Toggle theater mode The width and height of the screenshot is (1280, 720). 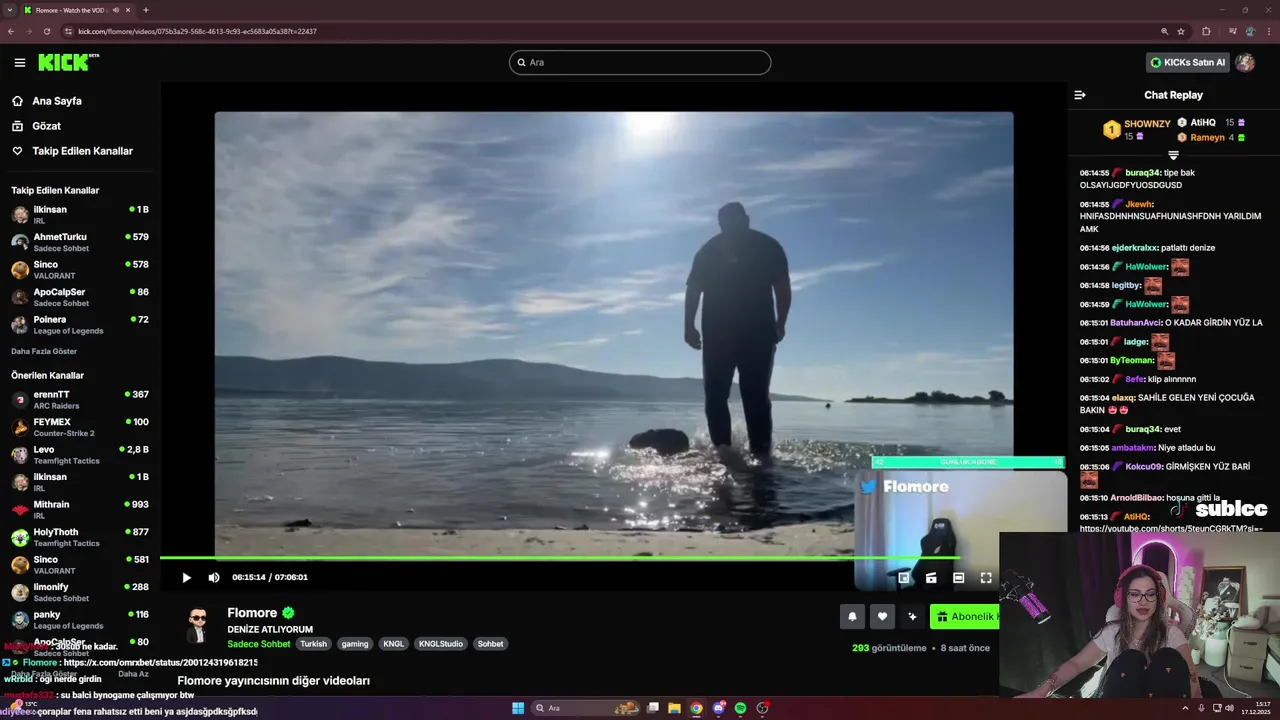tap(958, 577)
